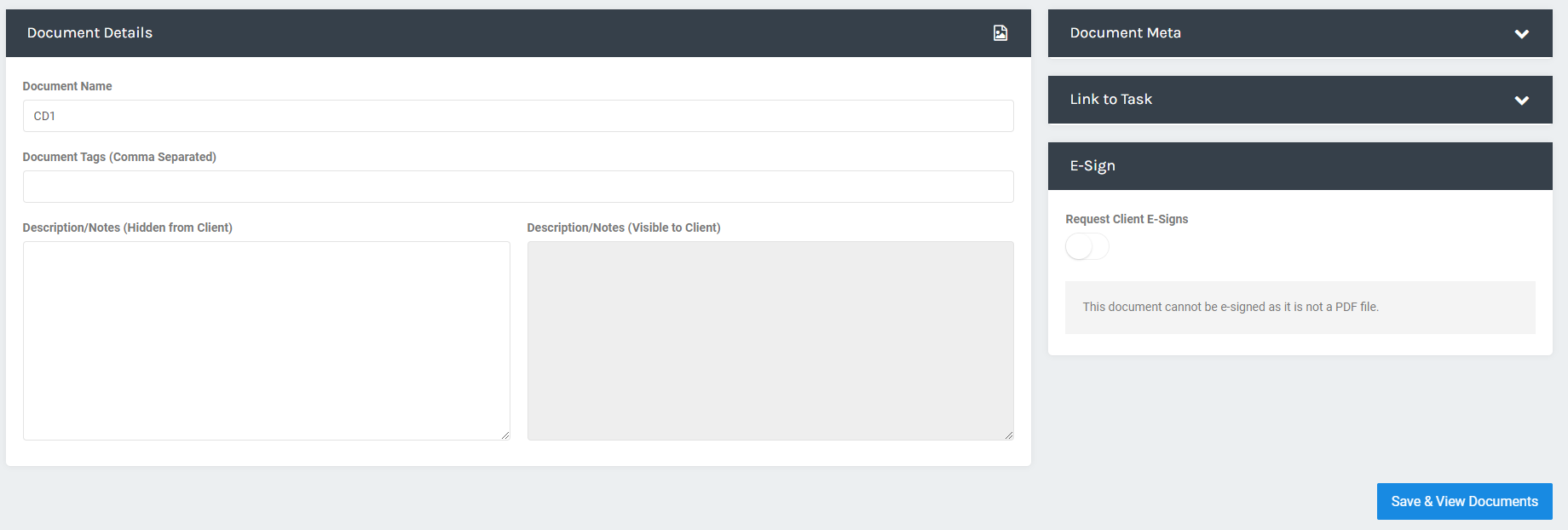This screenshot has width=1568, height=530.
Task: Click the 'cannot be e-signed' notice text
Action: (1231, 307)
